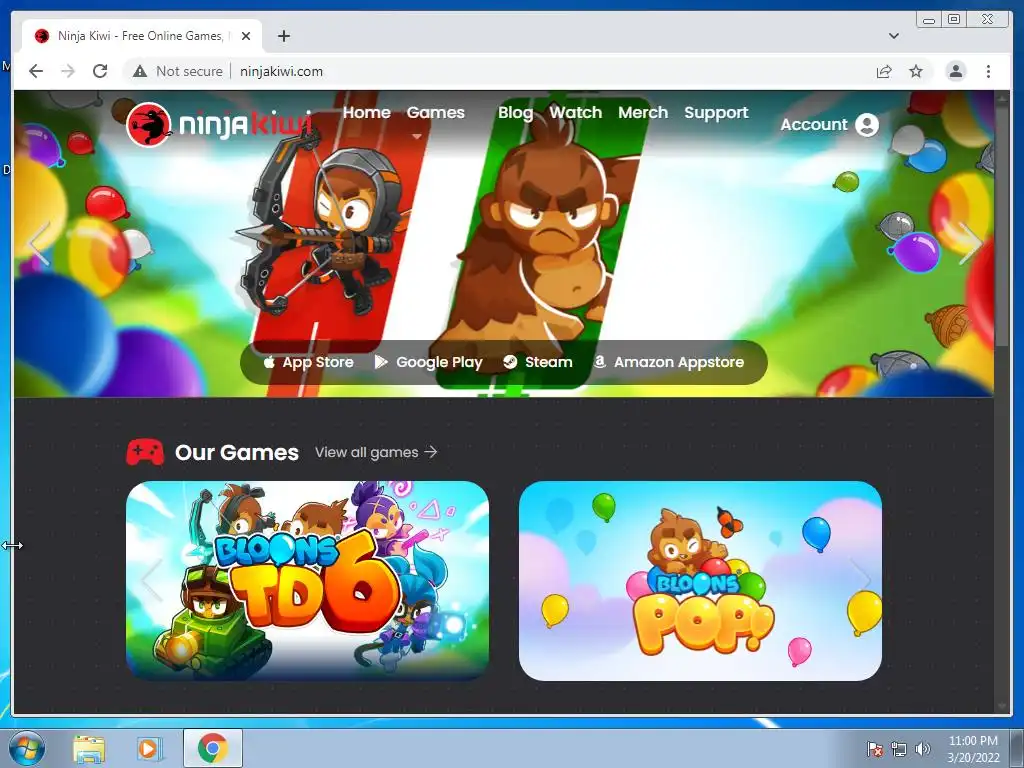
Task: Open the Chrome profile avatar
Action: pos(955,71)
